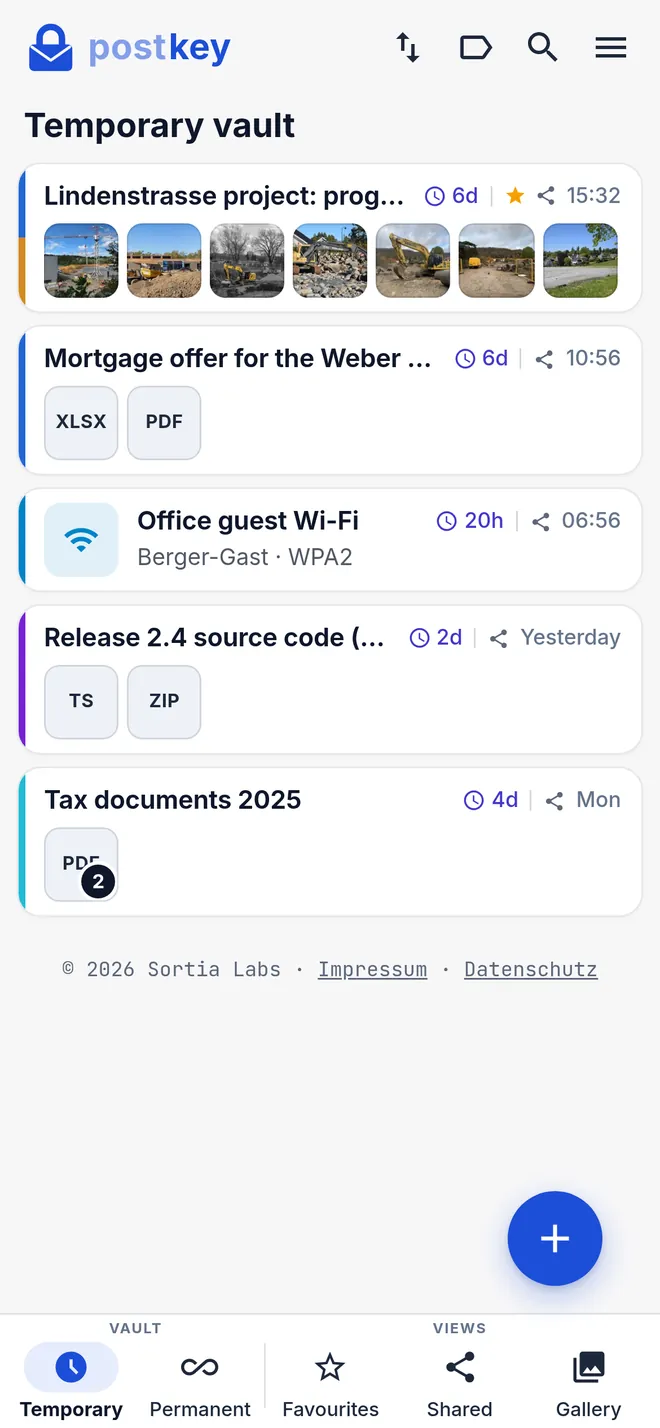
Task: Toggle the gold star on Lindenstrasse project
Action: click(x=515, y=196)
